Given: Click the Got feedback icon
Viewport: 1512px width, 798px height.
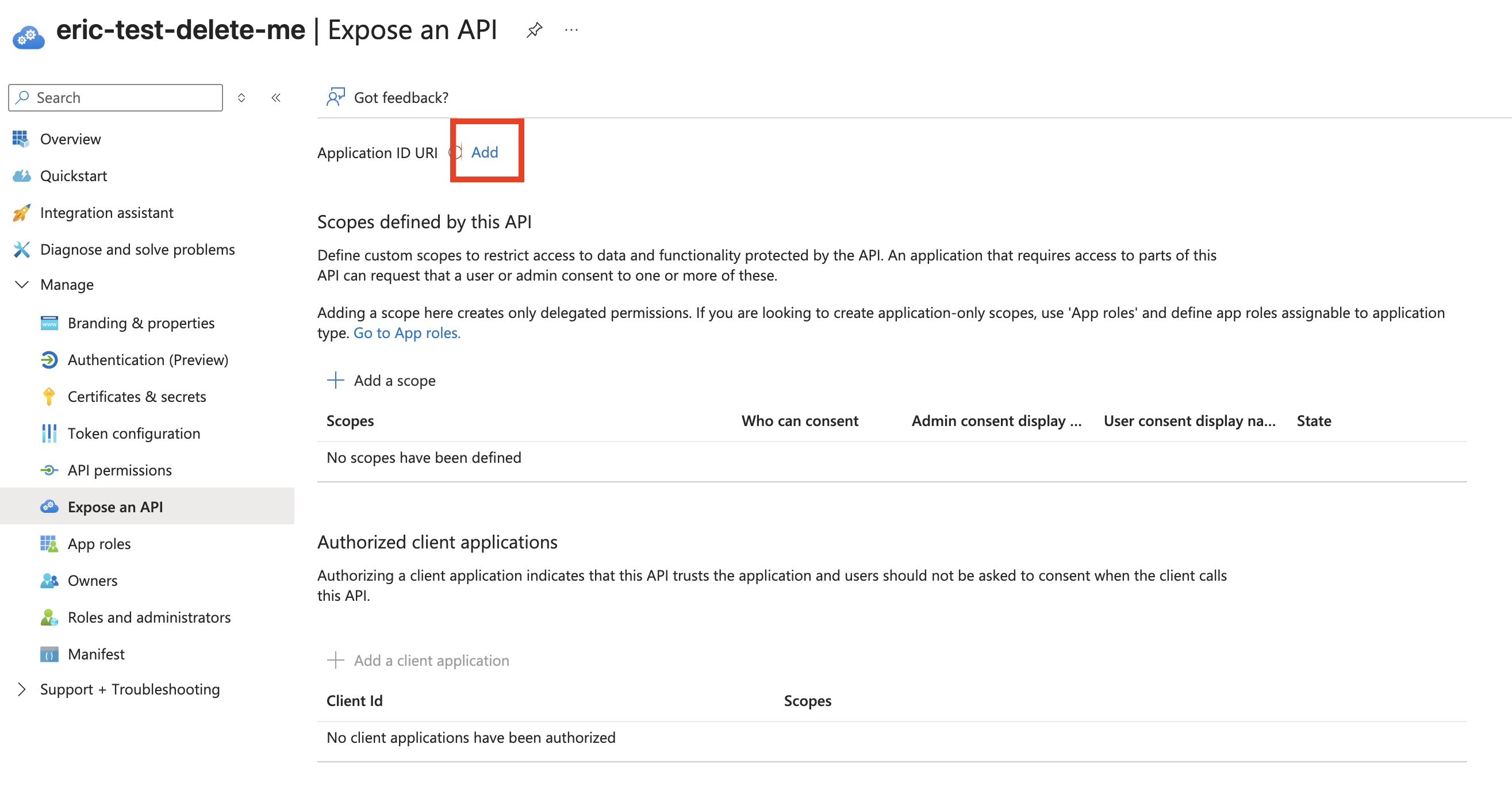Looking at the screenshot, I should 335,97.
